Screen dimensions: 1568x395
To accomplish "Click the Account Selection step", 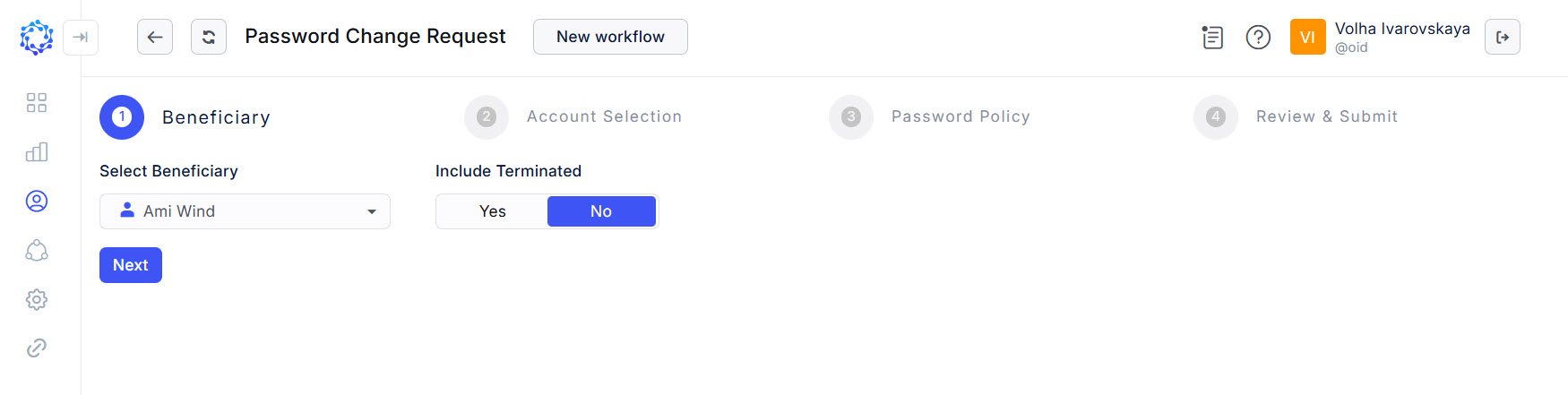I will 603,116.
